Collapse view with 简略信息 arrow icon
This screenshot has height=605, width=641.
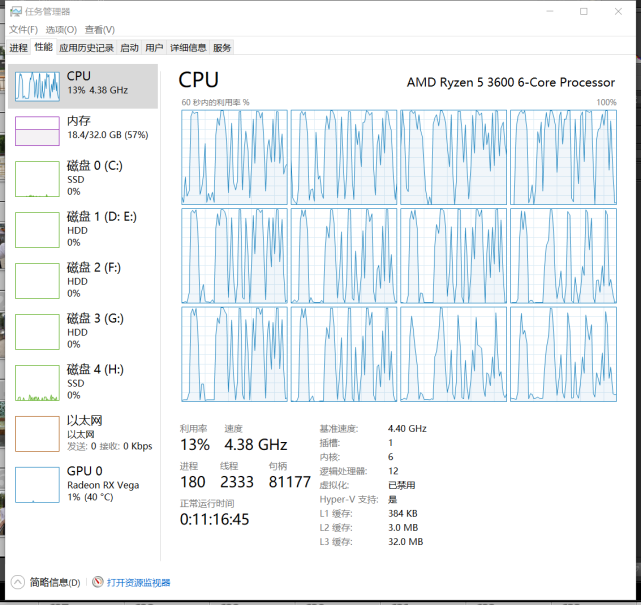click(18, 582)
